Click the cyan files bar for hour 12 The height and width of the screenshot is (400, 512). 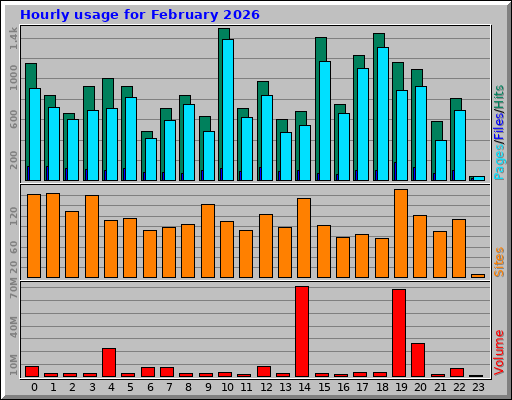point(267,138)
